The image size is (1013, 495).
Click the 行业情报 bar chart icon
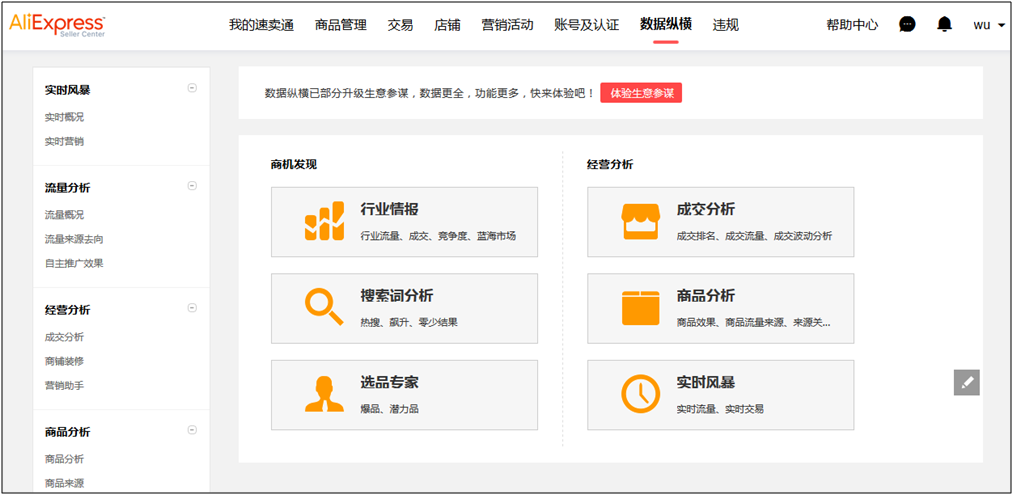(x=324, y=222)
